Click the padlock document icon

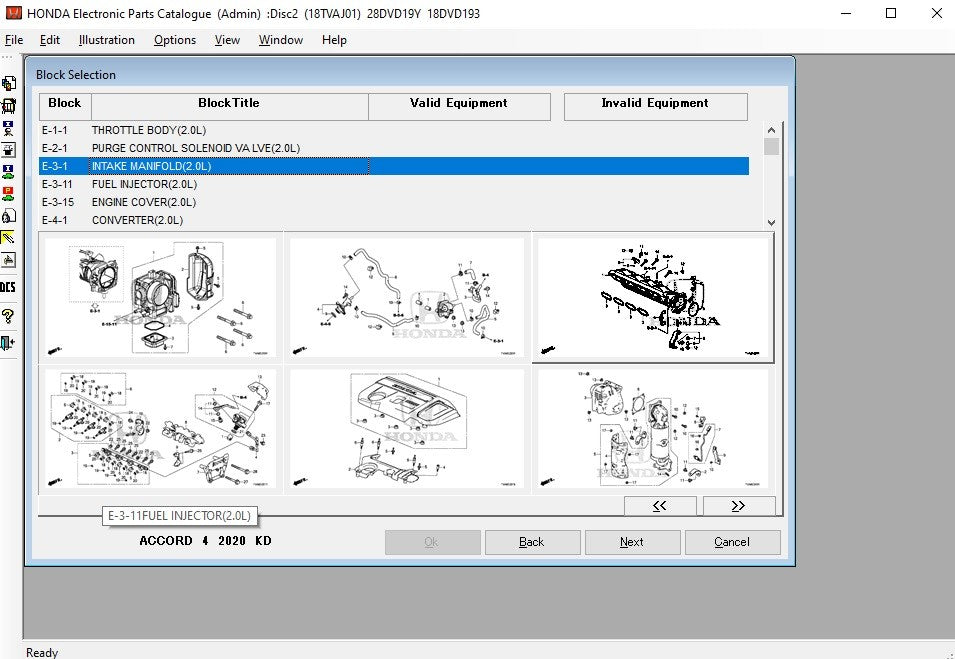[x=8, y=215]
